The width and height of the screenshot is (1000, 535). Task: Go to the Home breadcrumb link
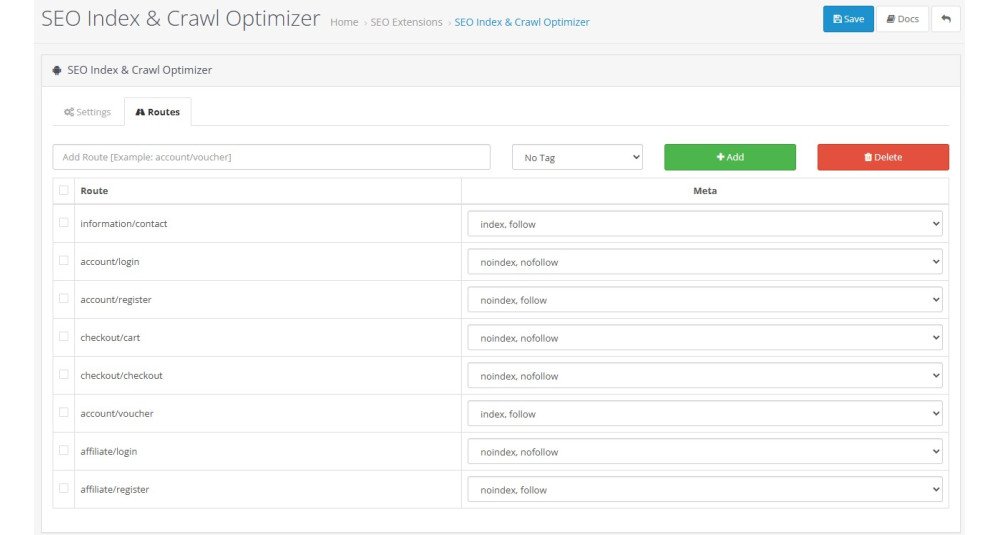pyautogui.click(x=344, y=22)
